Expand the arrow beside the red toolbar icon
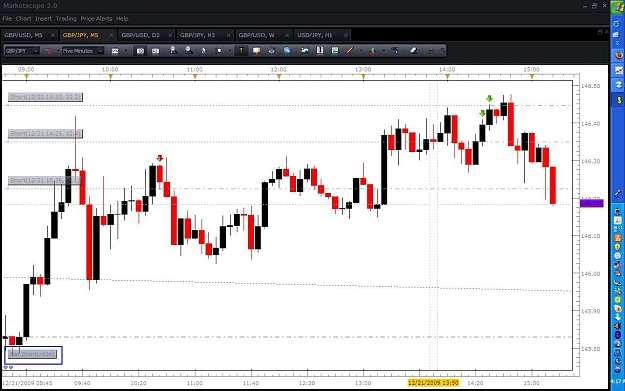Screen dimensions: 625x391 [59, 51]
